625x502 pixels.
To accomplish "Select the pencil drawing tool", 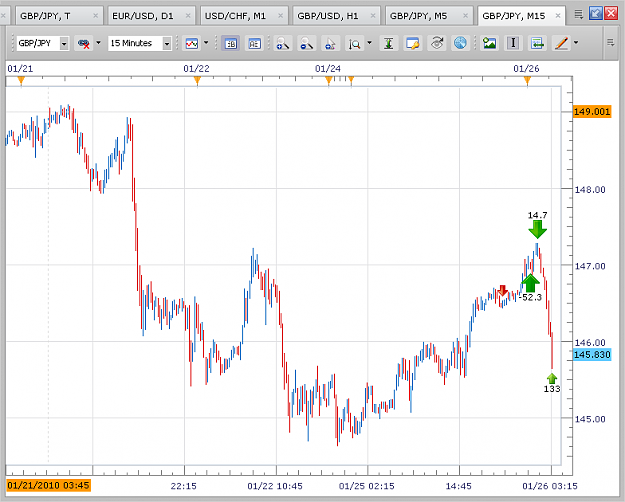I will click(x=561, y=43).
